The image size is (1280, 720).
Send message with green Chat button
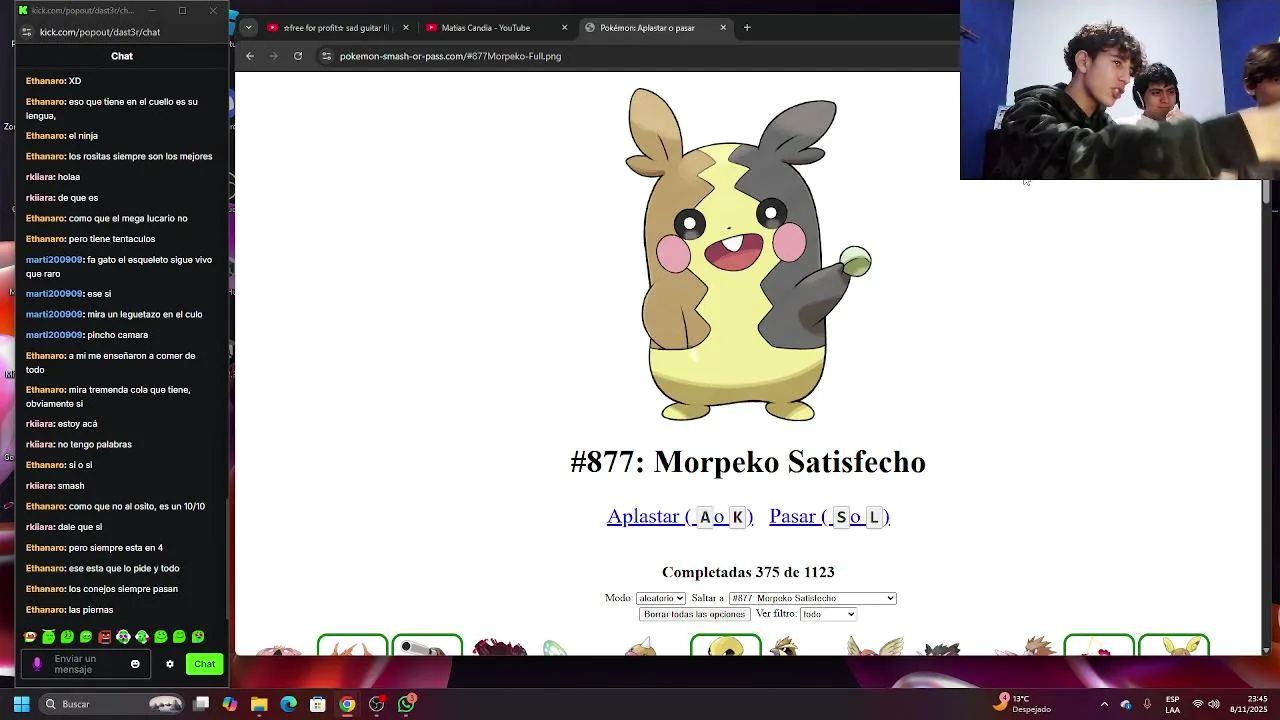coord(204,664)
